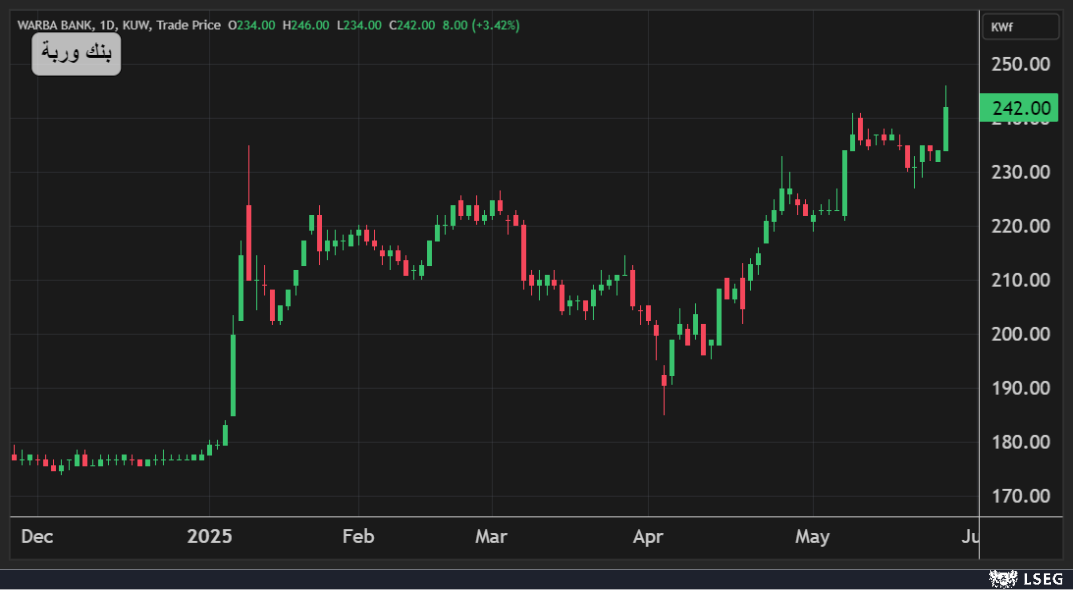This screenshot has height=590, width=1073.
Task: Click the 170.00 level on price axis
Action: pyautogui.click(x=1019, y=496)
